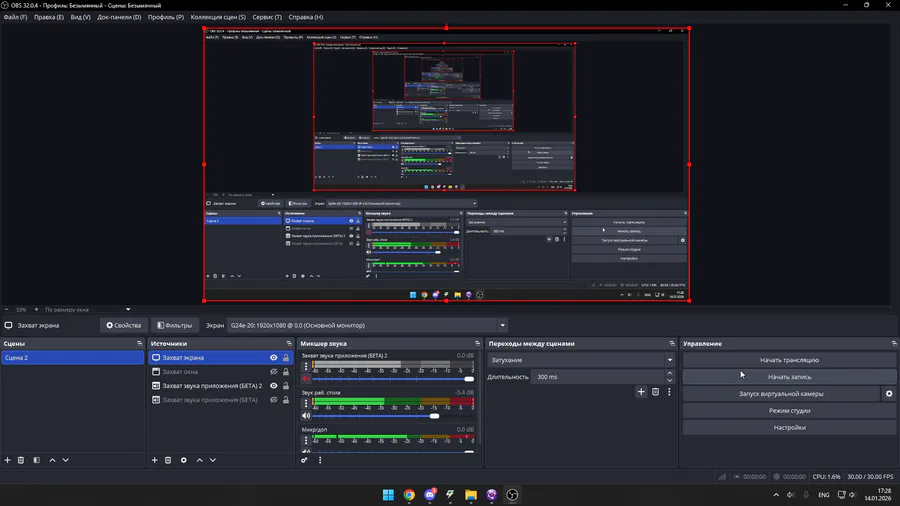Move scene down with the arrow icon
The height and width of the screenshot is (506, 900).
tap(65, 460)
